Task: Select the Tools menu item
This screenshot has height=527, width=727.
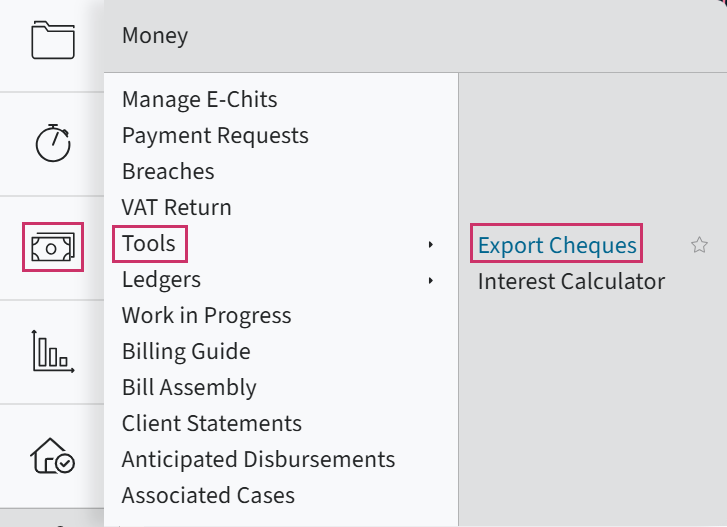Action: [149, 243]
